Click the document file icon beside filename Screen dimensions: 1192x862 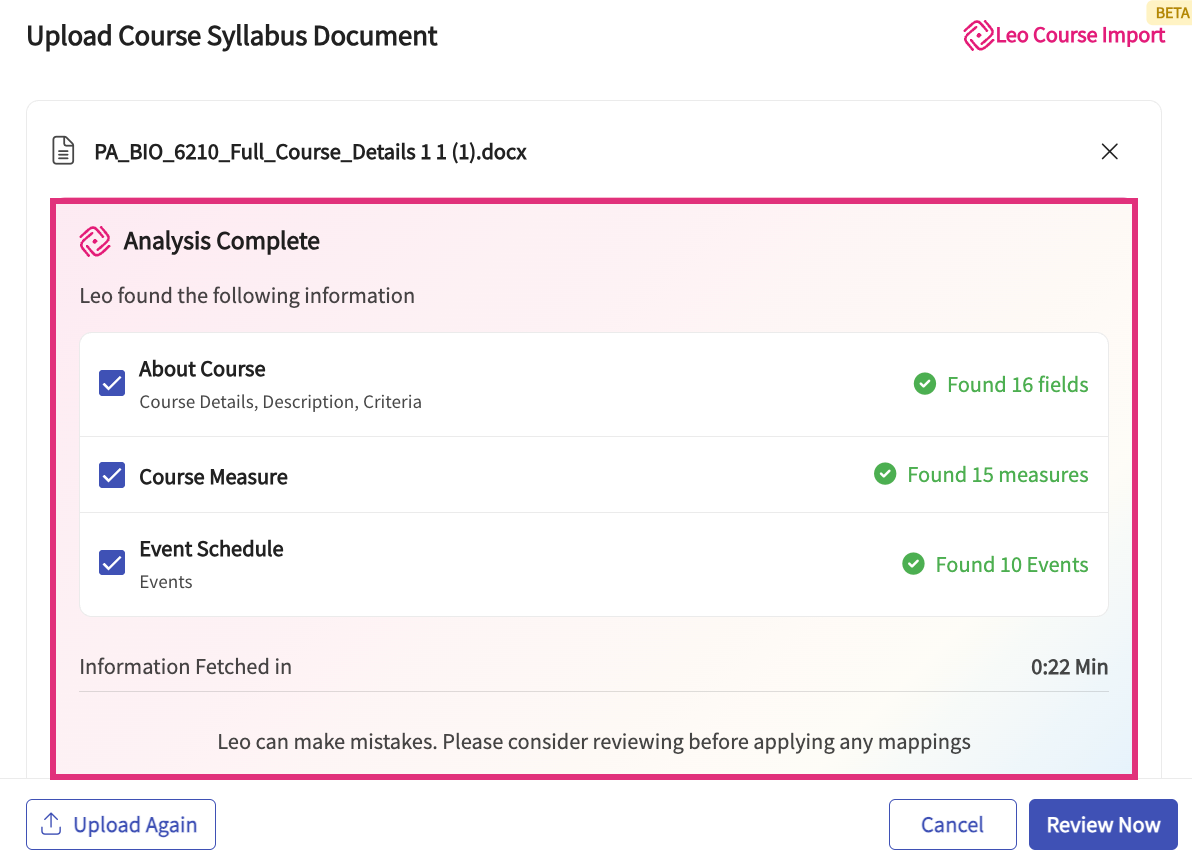pyautogui.click(x=63, y=151)
